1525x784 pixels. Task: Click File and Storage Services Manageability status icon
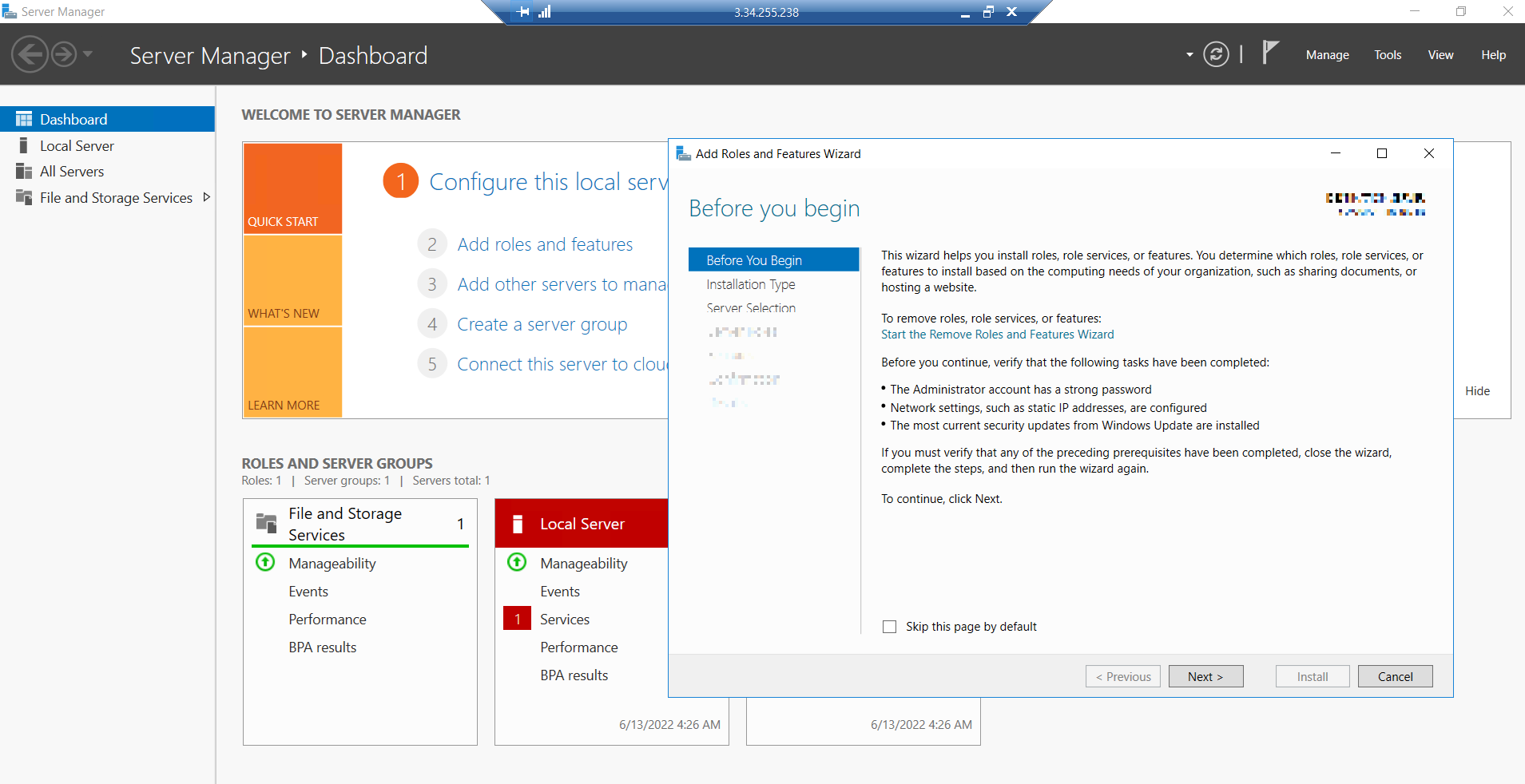click(x=265, y=562)
